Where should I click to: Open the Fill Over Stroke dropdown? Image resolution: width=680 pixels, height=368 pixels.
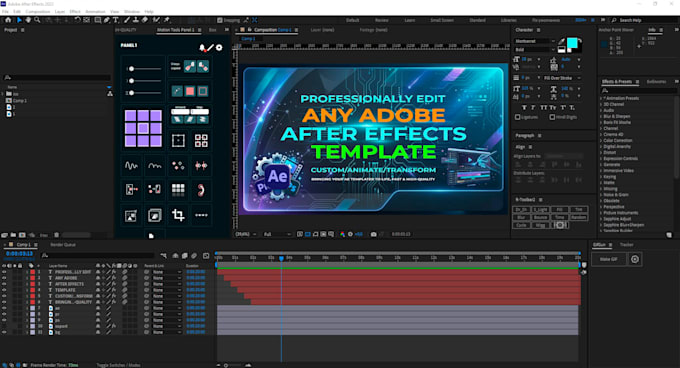[x=562, y=78]
